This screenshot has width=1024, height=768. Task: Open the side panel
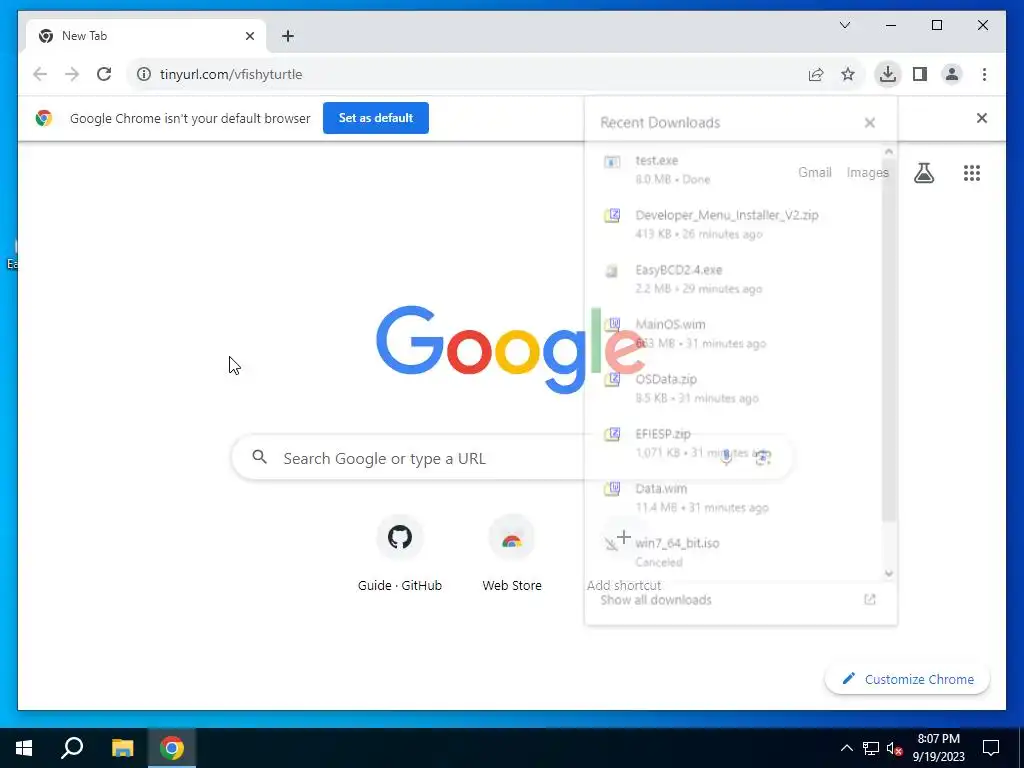(920, 74)
